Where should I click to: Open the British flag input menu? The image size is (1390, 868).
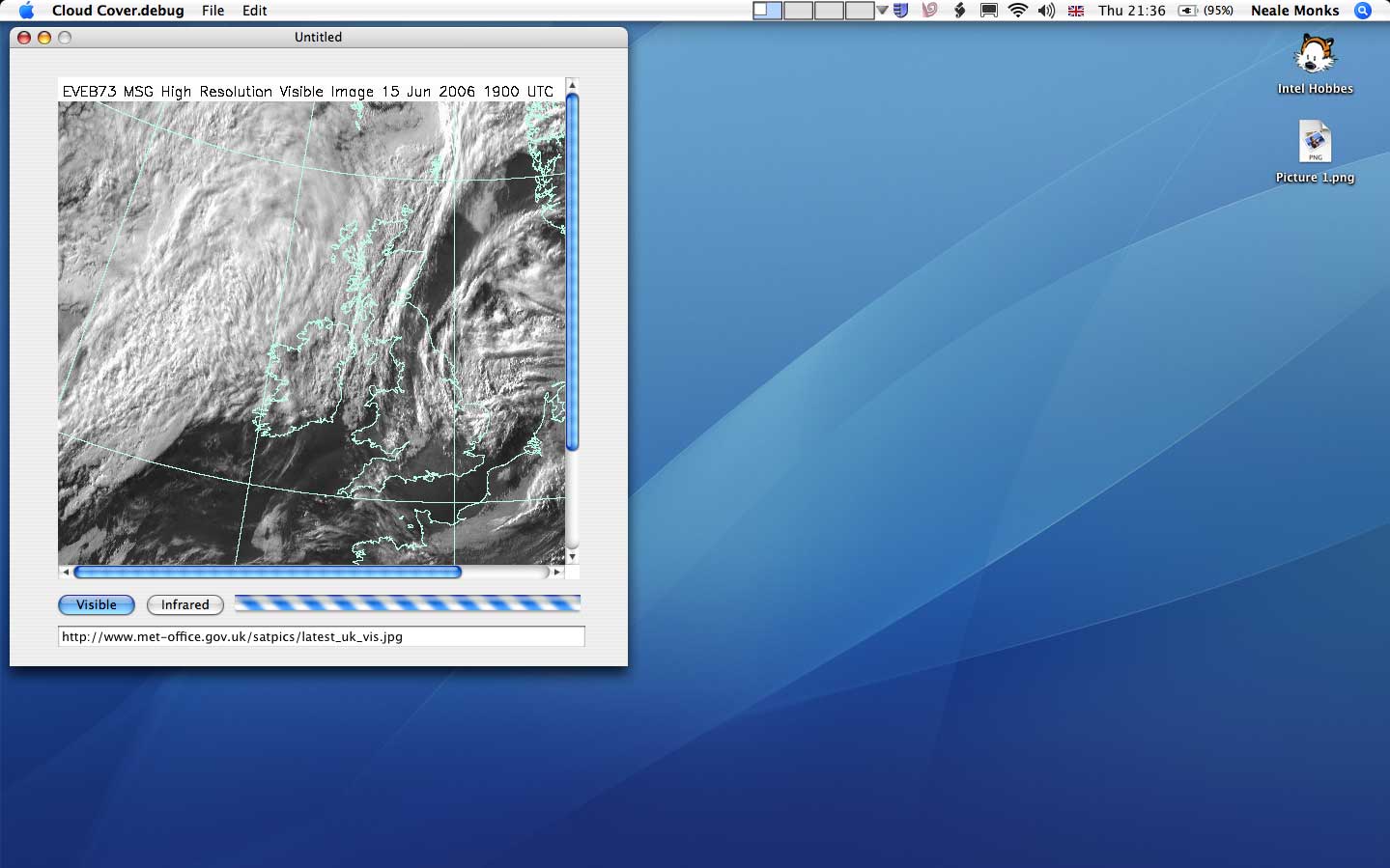[1075, 11]
